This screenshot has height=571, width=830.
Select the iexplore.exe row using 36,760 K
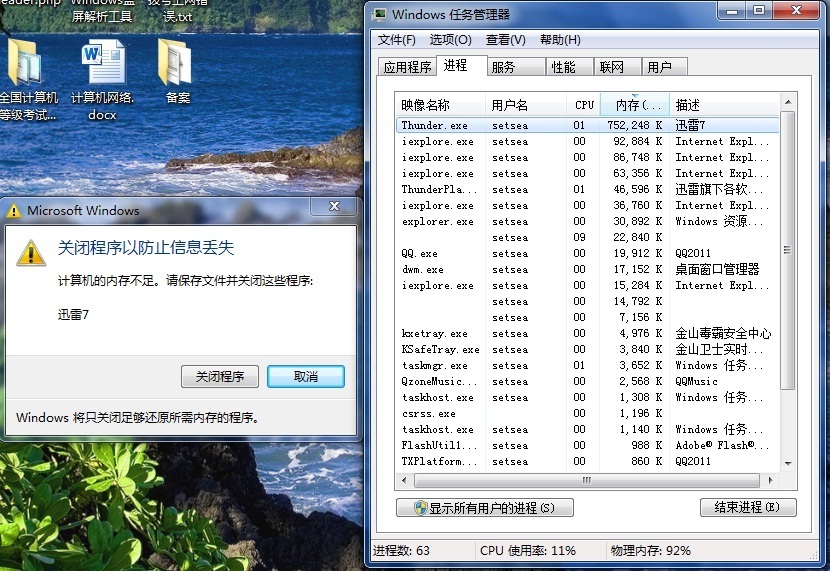587,205
